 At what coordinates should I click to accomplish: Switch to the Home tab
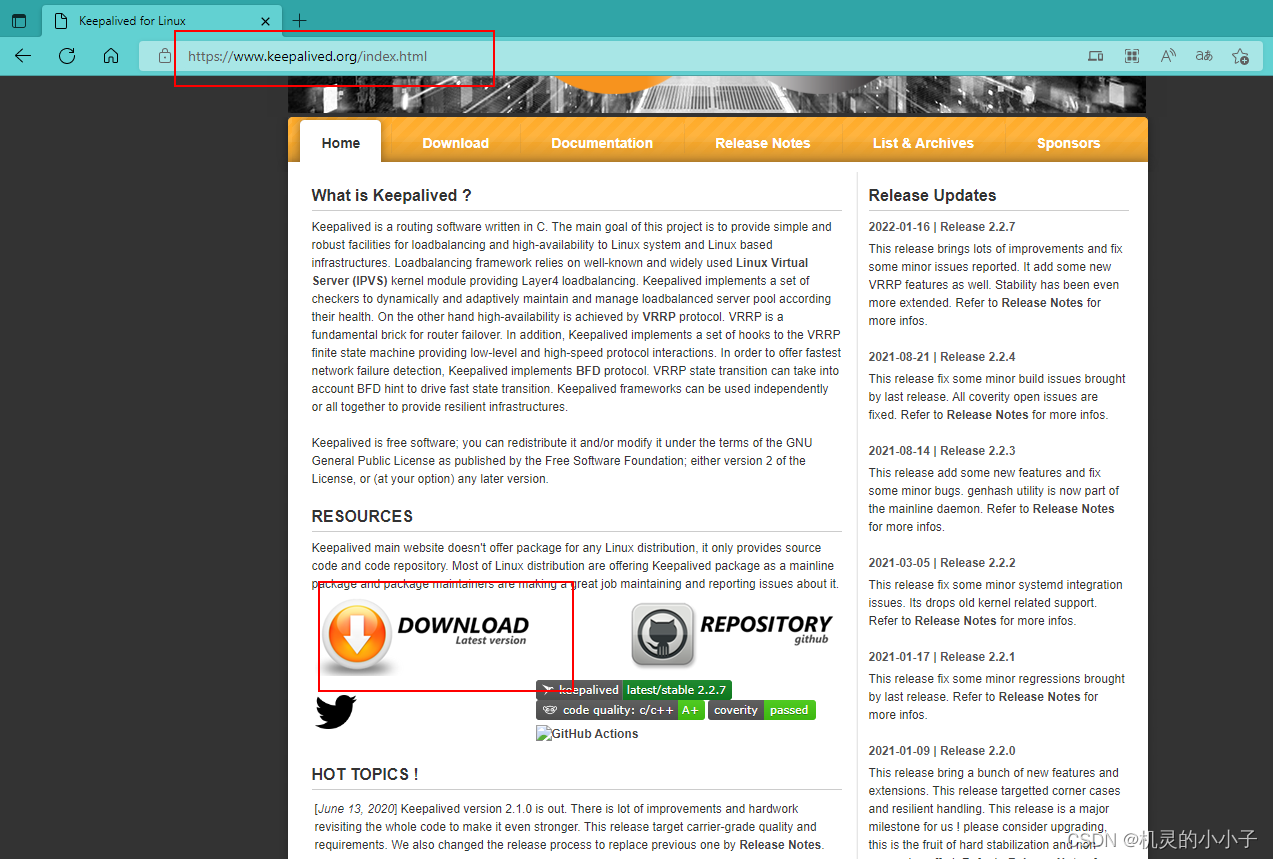tap(341, 143)
